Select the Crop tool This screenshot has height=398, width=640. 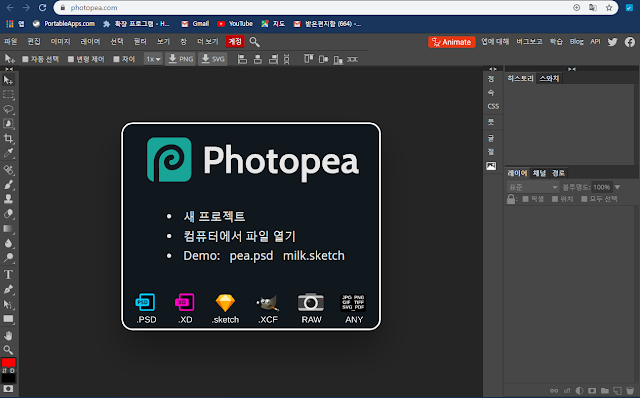(8, 138)
